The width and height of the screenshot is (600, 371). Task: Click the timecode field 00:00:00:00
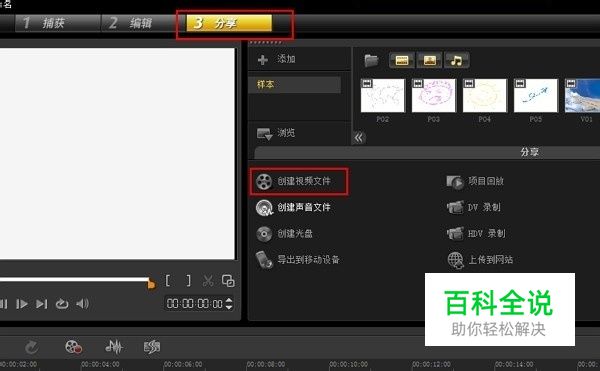195,304
